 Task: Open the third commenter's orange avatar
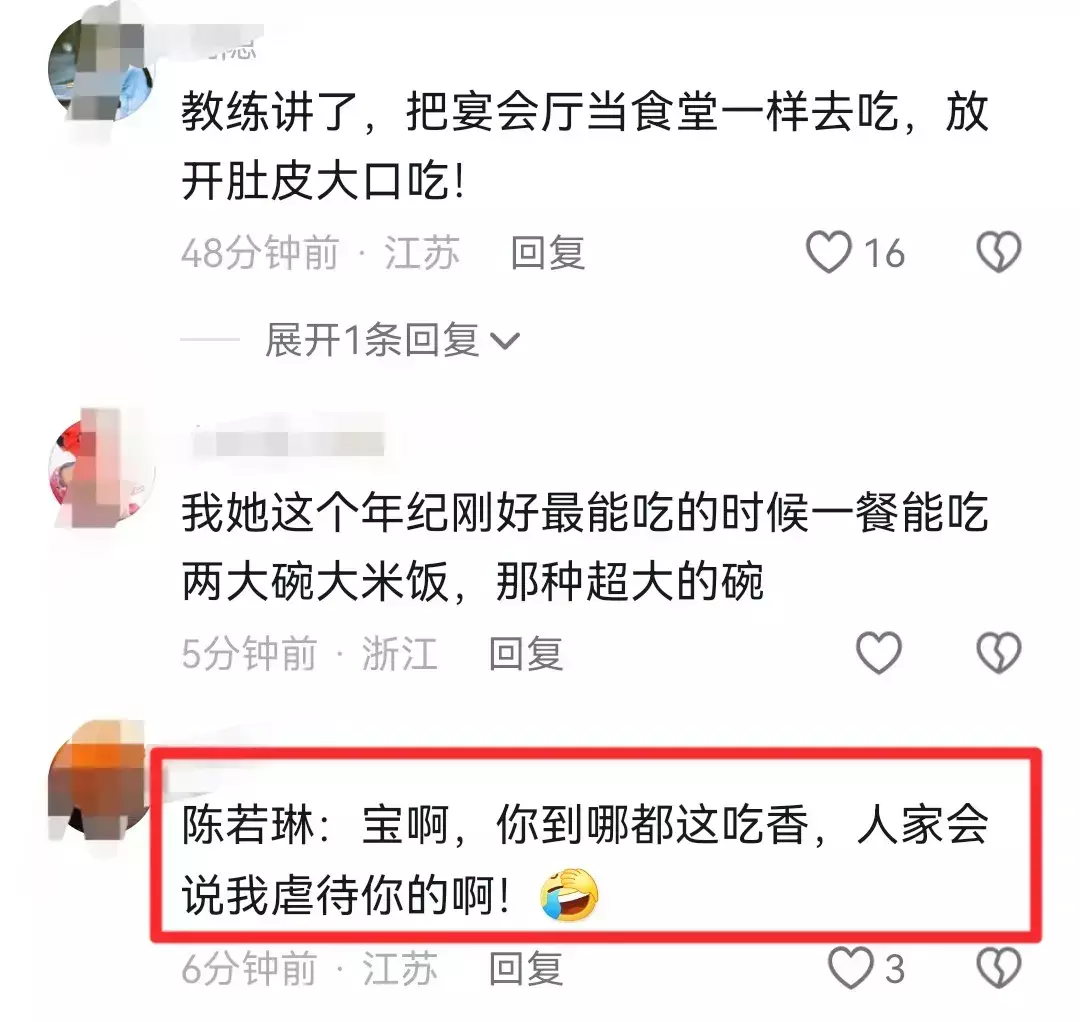click(x=100, y=780)
